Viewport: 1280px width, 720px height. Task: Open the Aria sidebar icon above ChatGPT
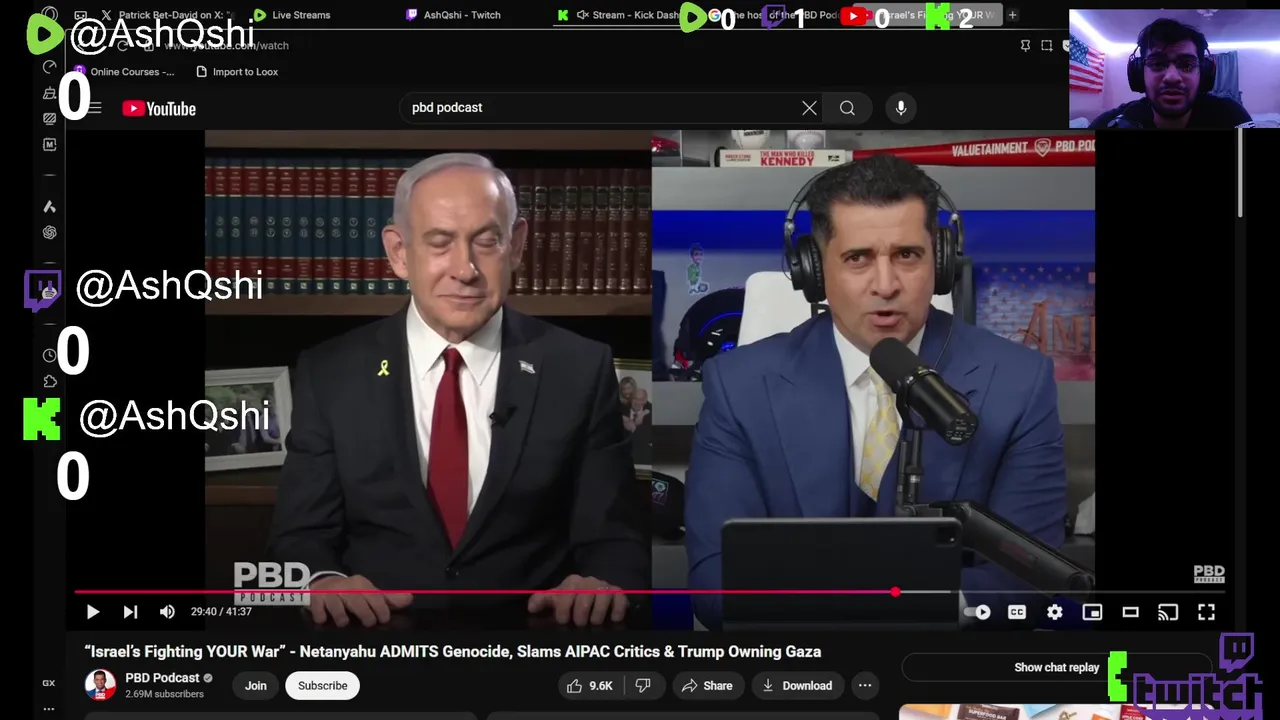coord(49,206)
